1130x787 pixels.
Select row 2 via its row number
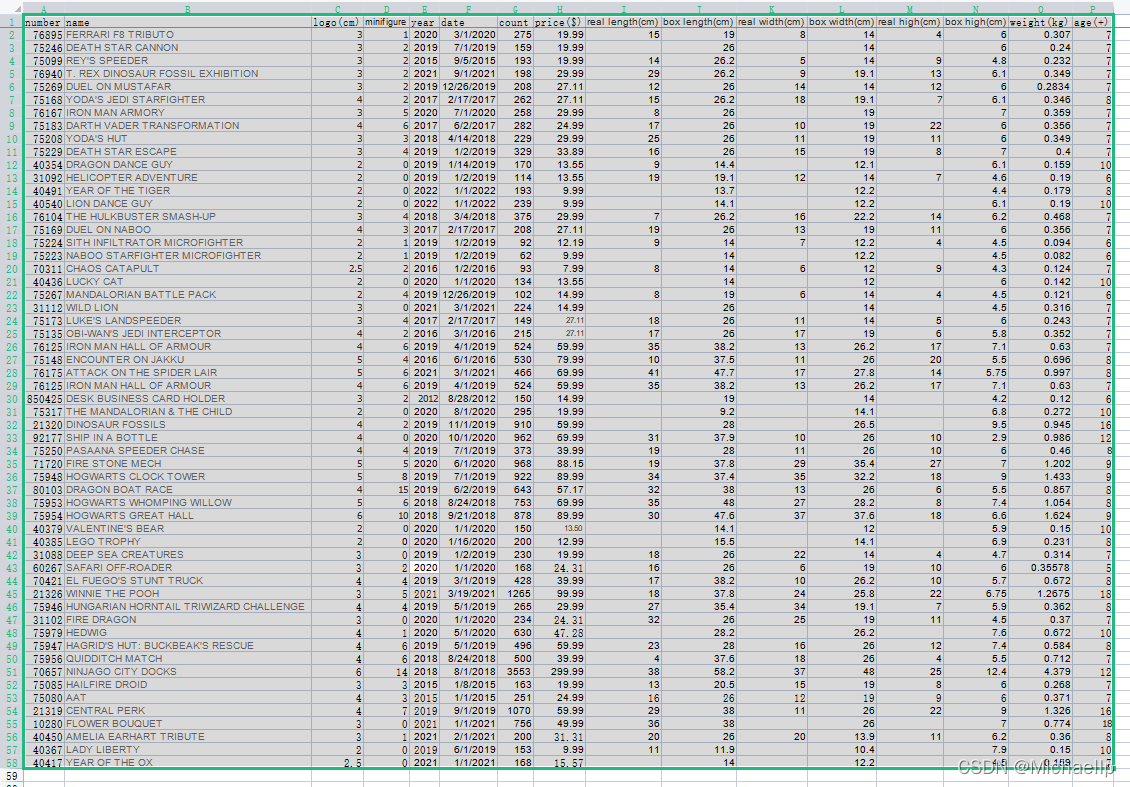point(12,35)
